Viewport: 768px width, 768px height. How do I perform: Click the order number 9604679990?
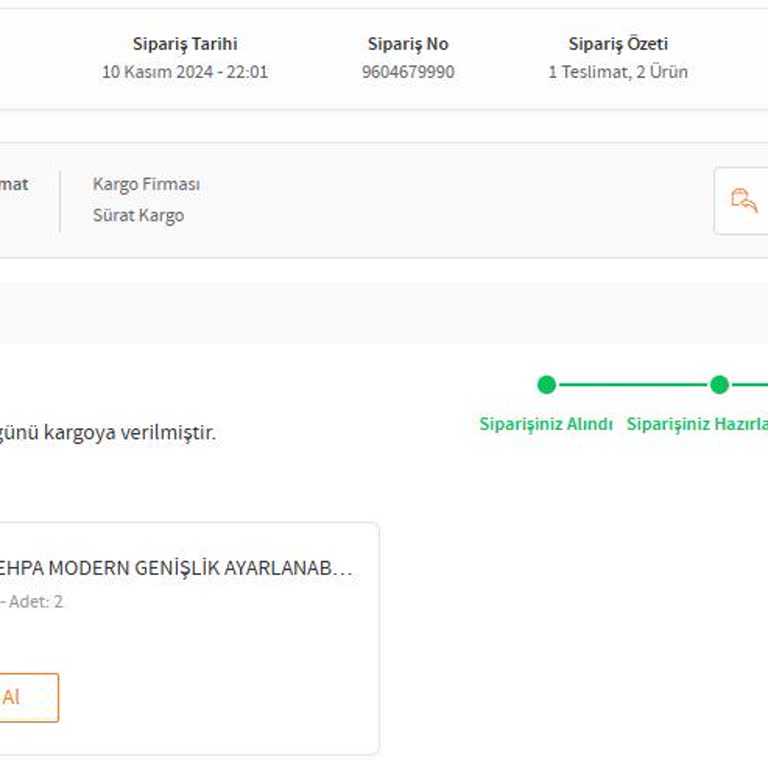tap(408, 72)
